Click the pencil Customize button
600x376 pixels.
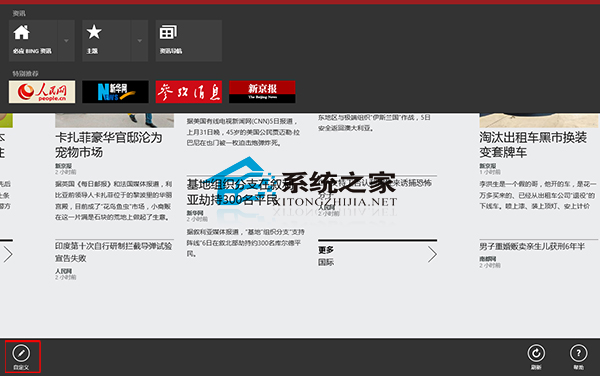pyautogui.click(x=21, y=356)
